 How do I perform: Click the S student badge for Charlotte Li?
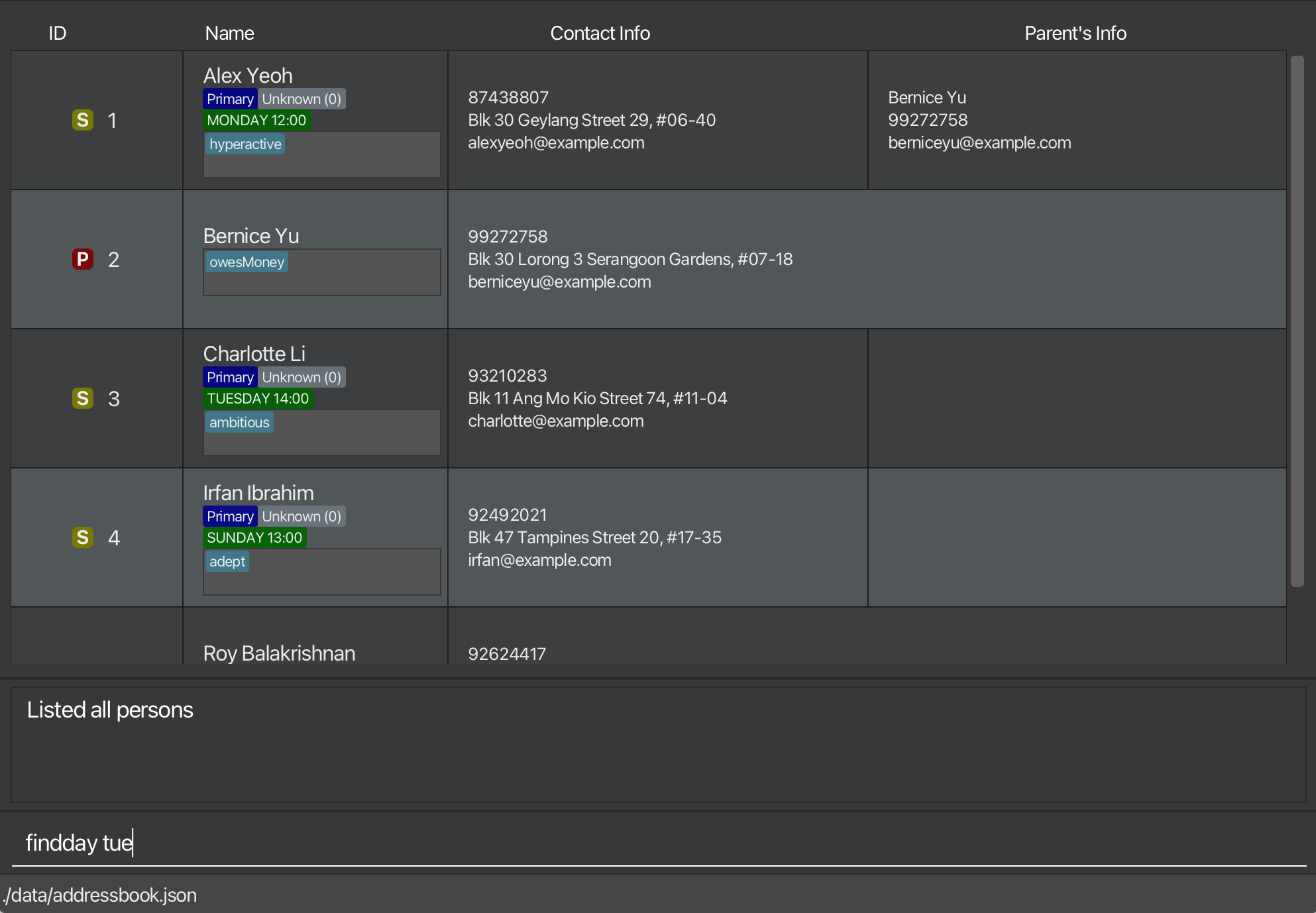[x=83, y=398]
